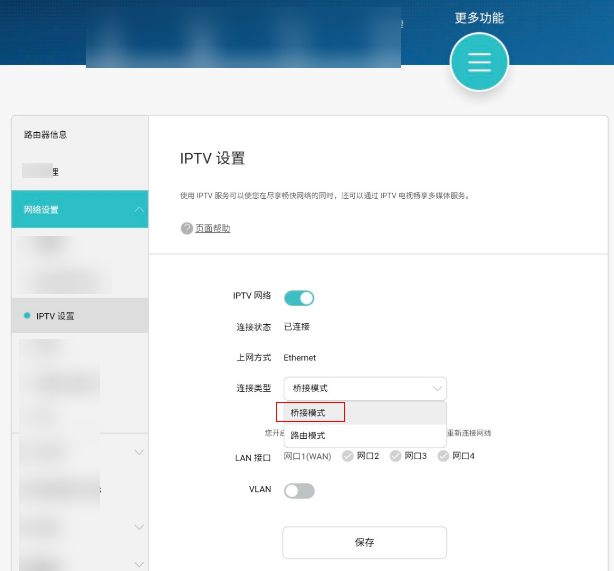Screen dimensions: 614x571
Task: Choose 桥接模式 from the dropdown list
Action: (310, 412)
